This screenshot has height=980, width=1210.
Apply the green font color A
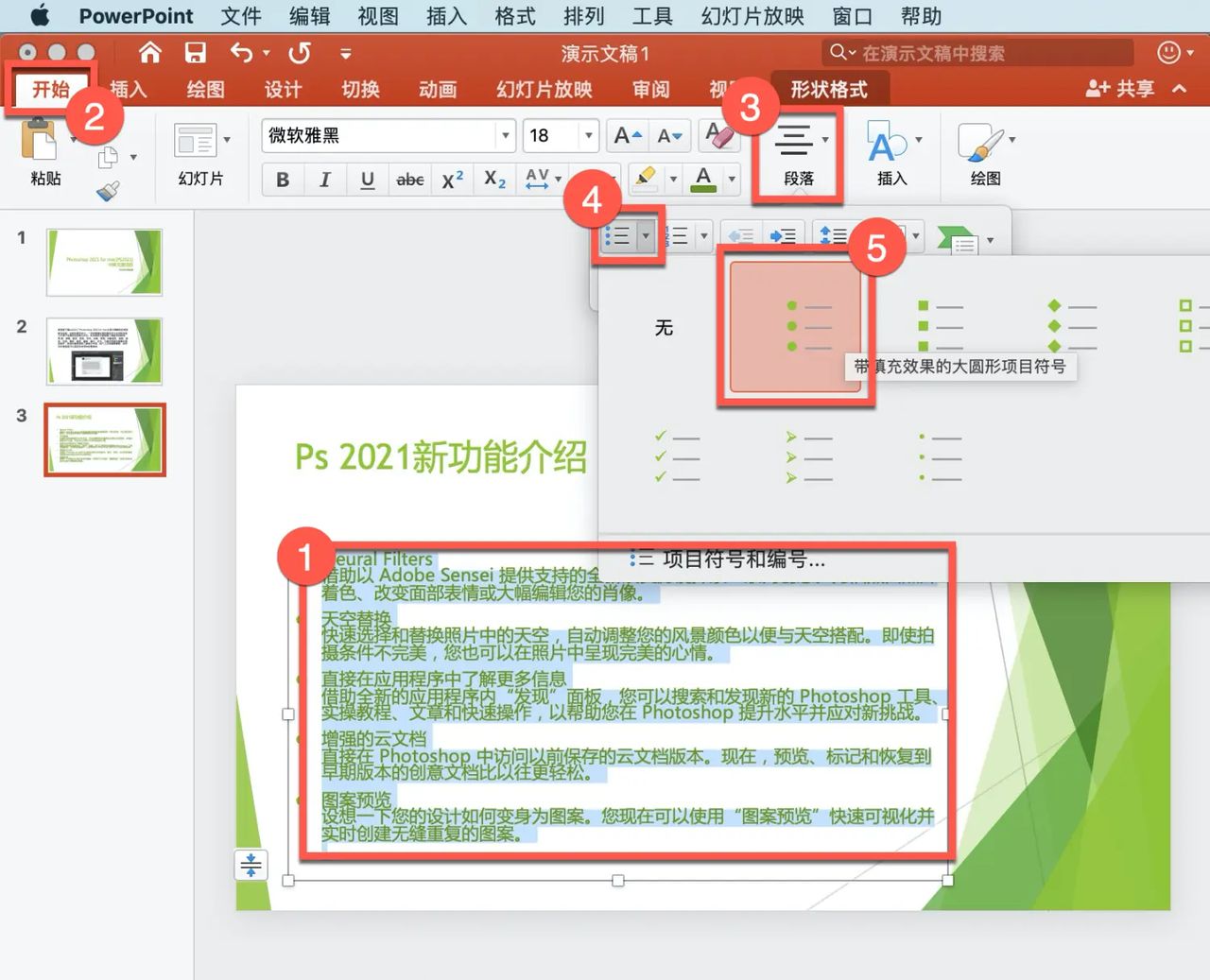[x=703, y=179]
